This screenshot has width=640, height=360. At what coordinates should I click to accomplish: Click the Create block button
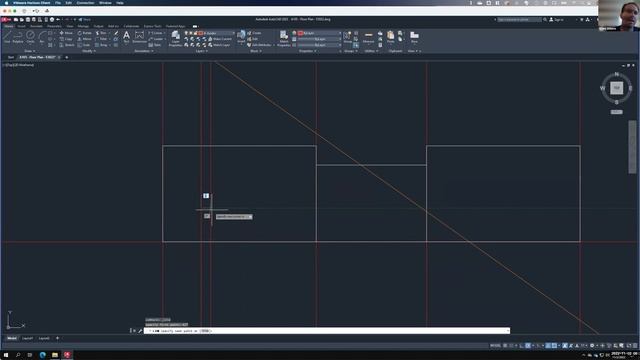[x=254, y=33]
